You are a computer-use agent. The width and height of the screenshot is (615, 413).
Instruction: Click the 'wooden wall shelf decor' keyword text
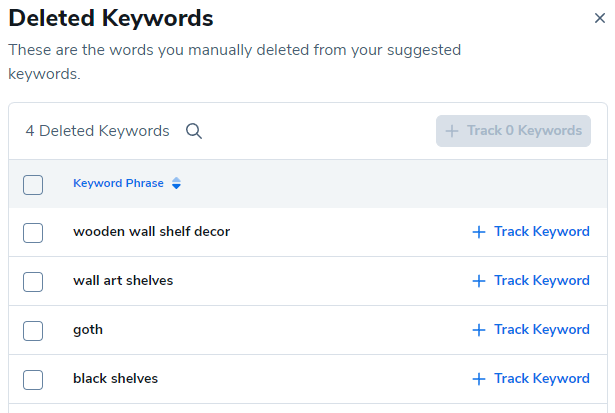pos(151,232)
